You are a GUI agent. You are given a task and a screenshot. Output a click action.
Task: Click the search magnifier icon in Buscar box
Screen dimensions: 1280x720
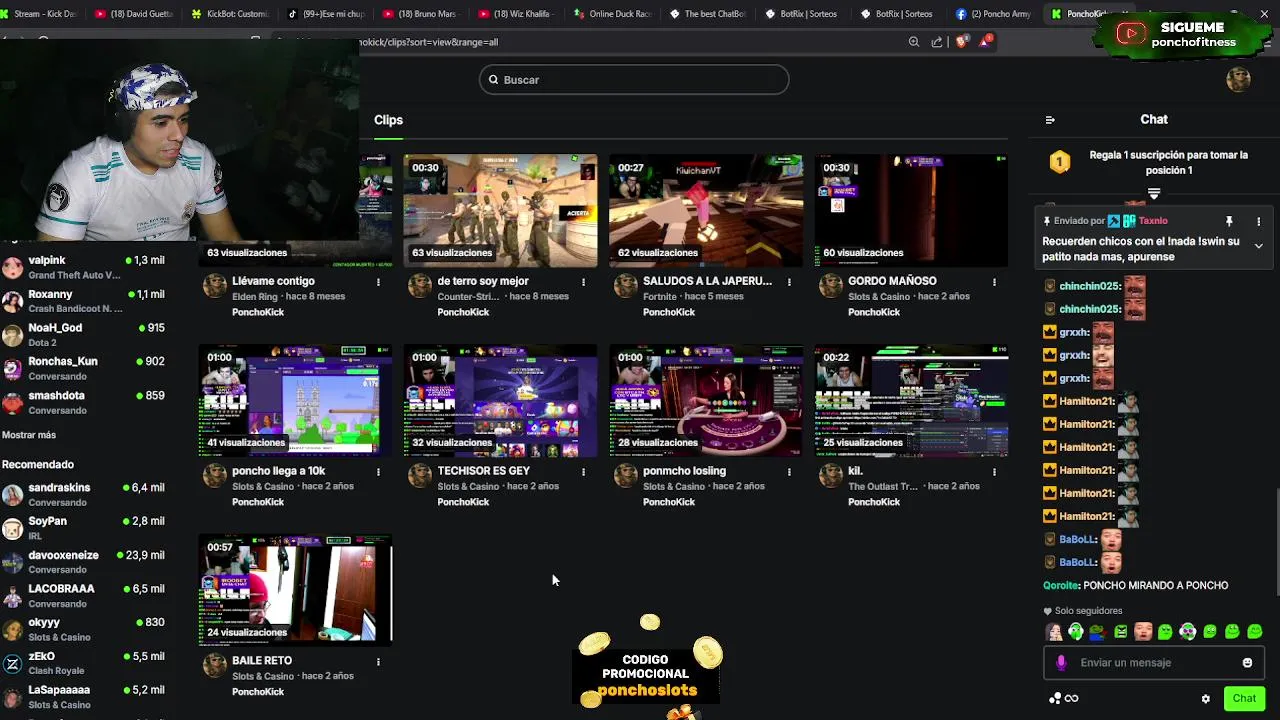pyautogui.click(x=492, y=80)
